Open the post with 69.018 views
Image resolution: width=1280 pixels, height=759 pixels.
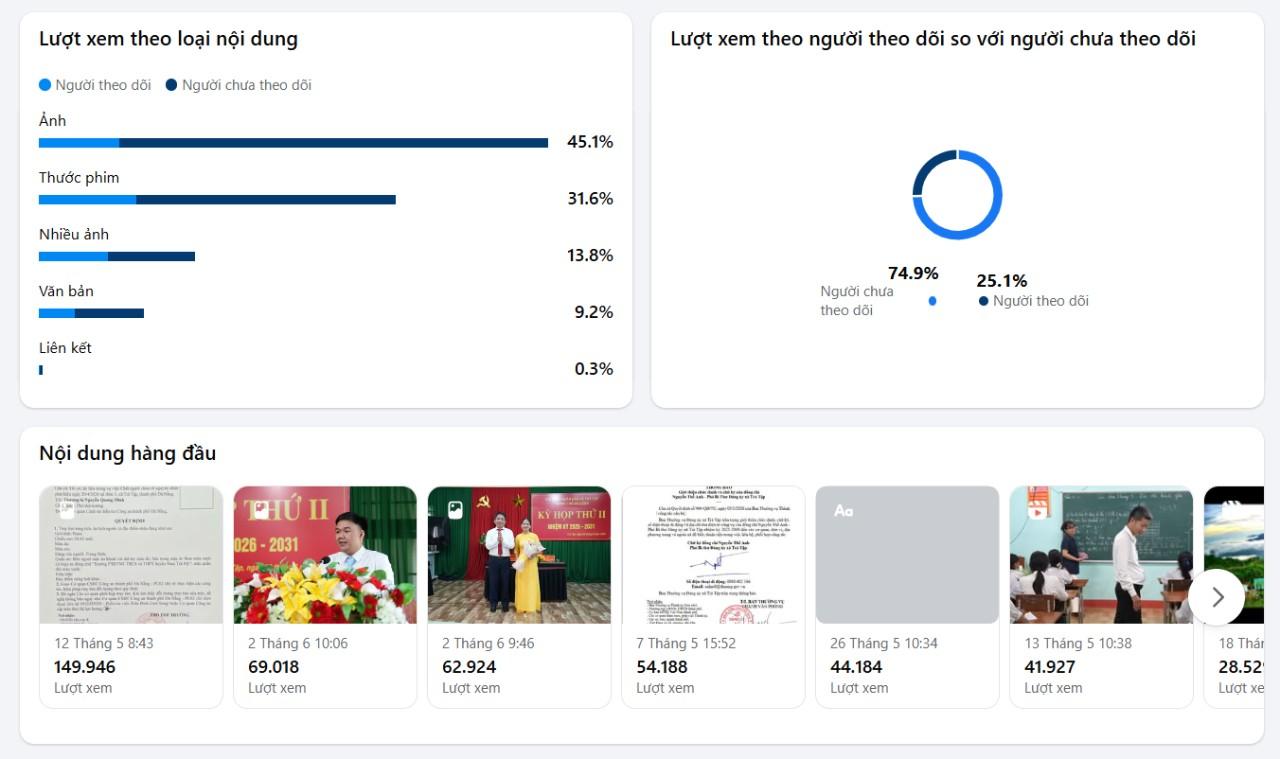point(325,597)
